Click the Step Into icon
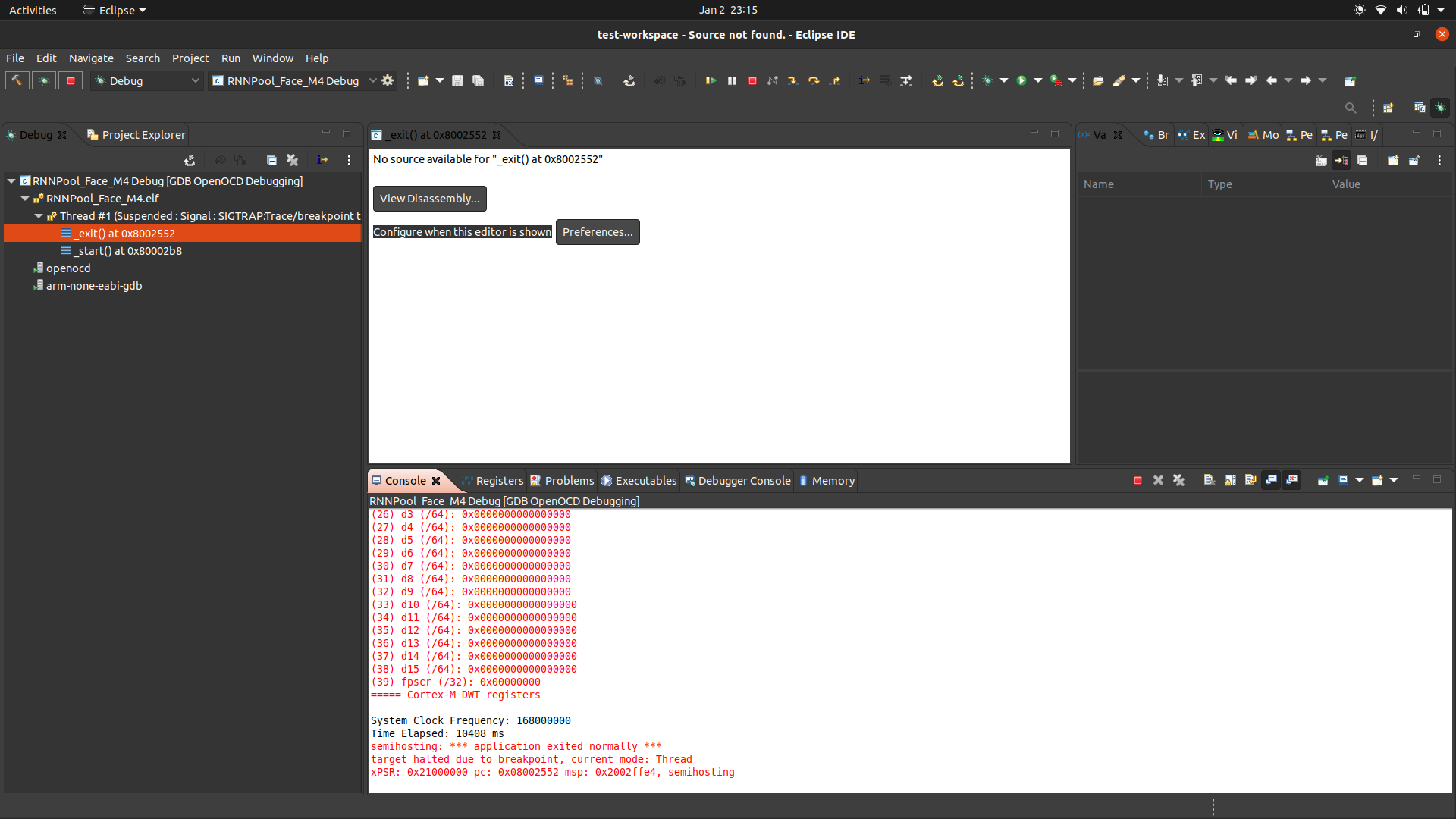Image resolution: width=1456 pixels, height=819 pixels. (792, 80)
